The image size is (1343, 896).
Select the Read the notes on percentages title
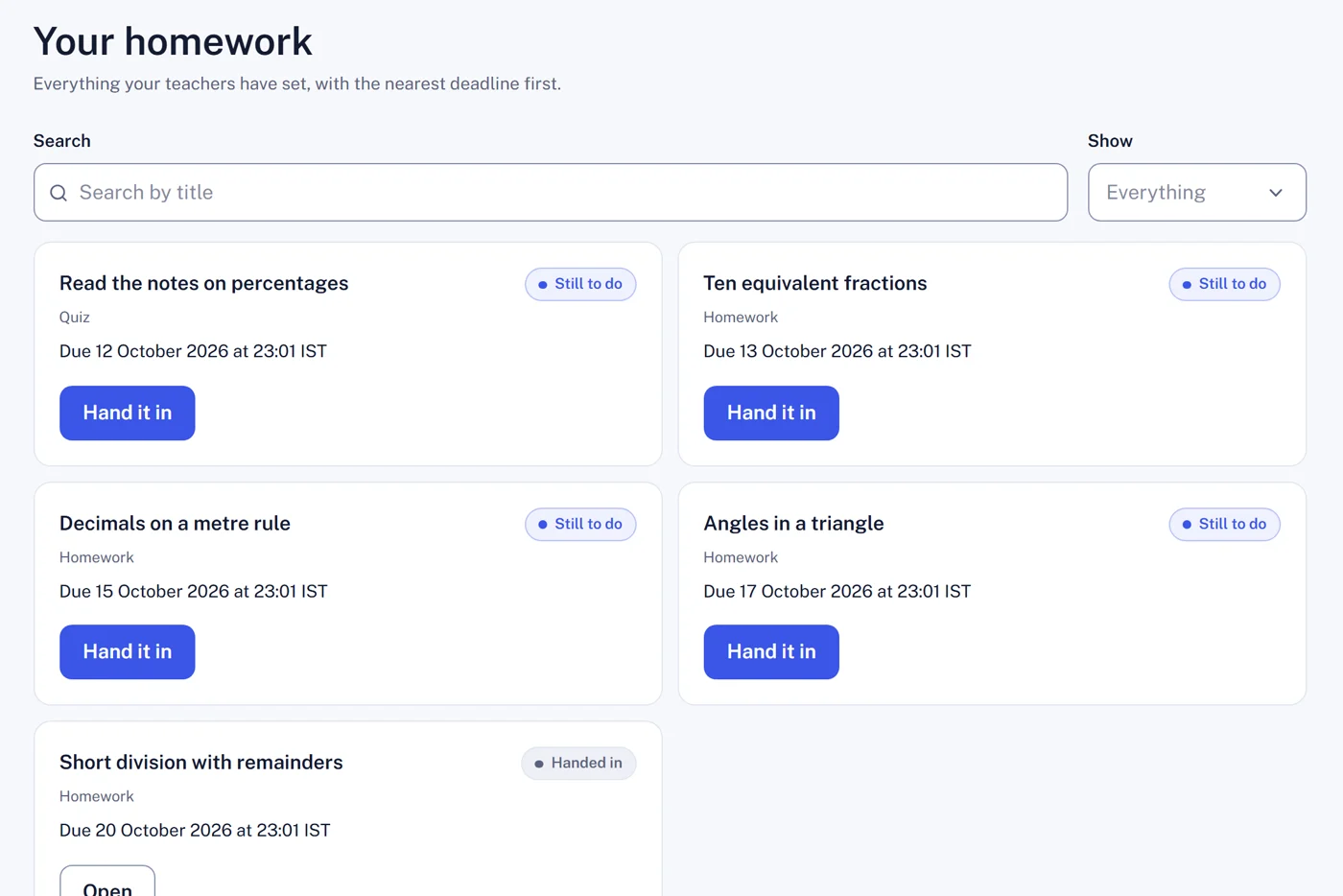(203, 283)
